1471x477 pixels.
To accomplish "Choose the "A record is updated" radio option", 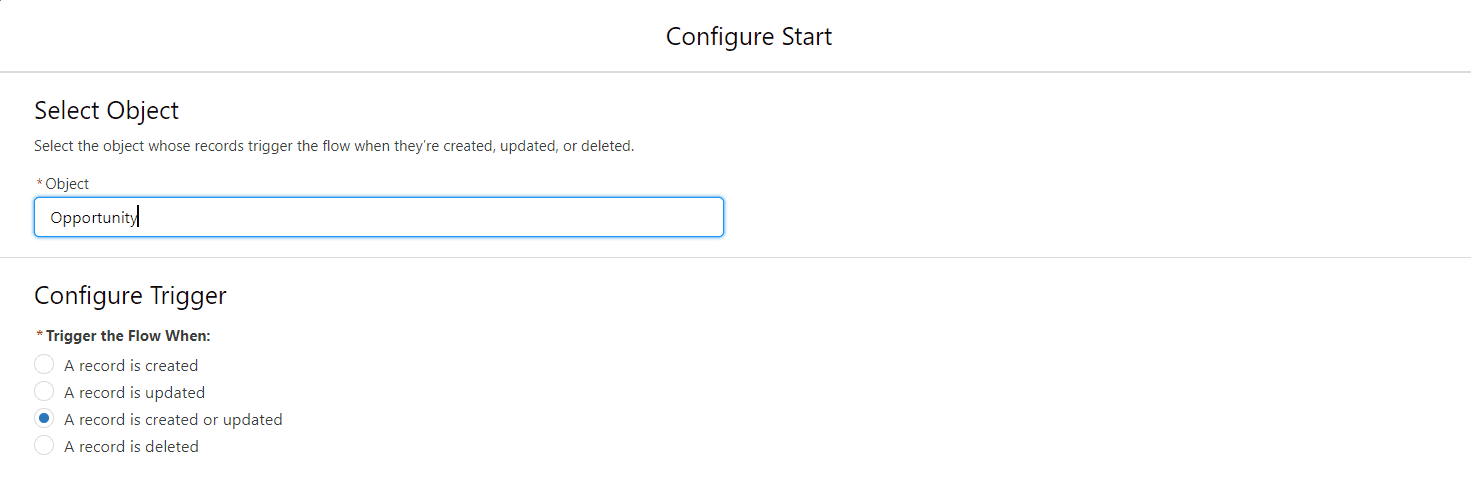I will pos(44,392).
